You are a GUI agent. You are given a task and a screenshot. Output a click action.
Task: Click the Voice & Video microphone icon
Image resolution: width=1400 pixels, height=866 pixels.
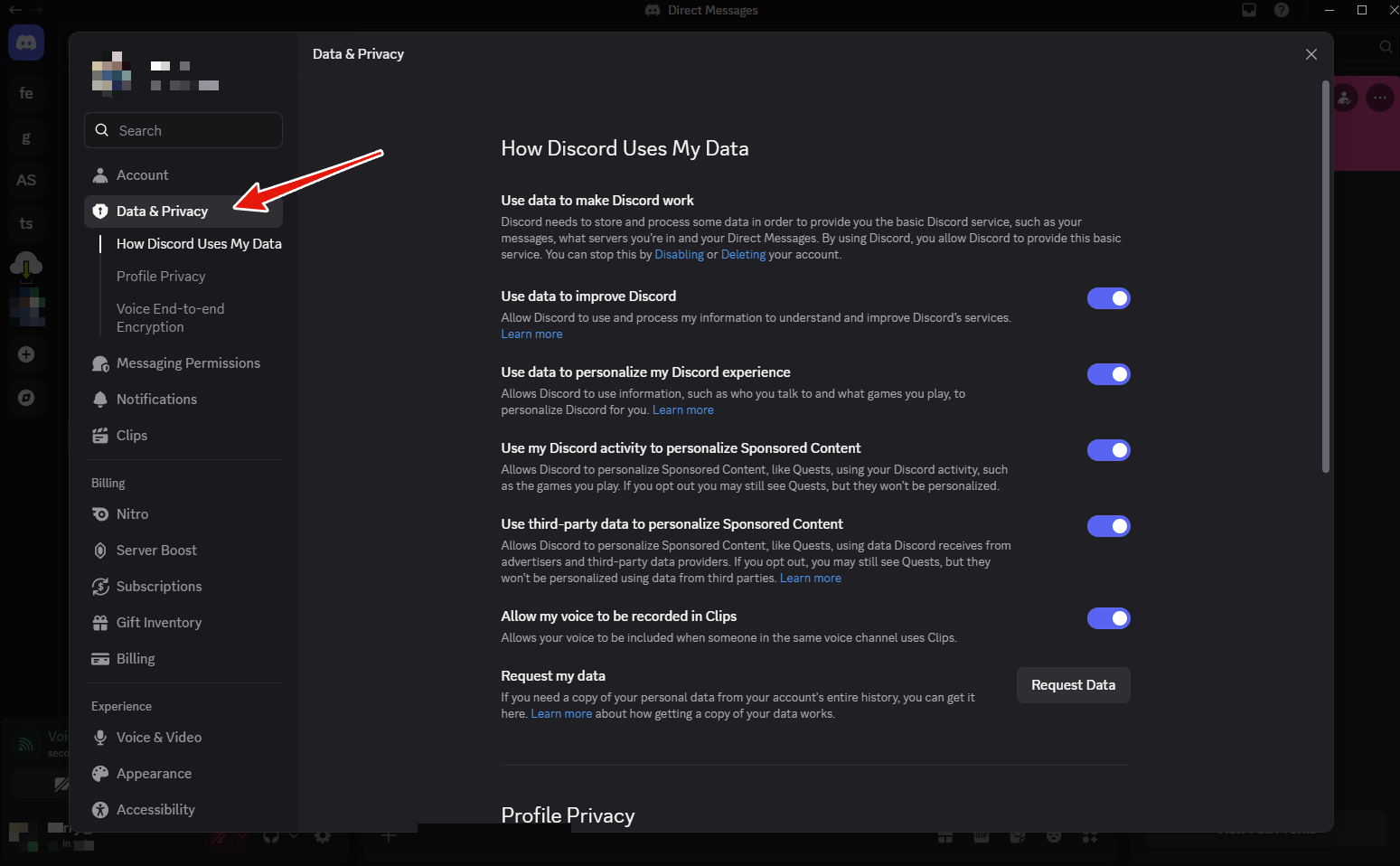click(100, 738)
